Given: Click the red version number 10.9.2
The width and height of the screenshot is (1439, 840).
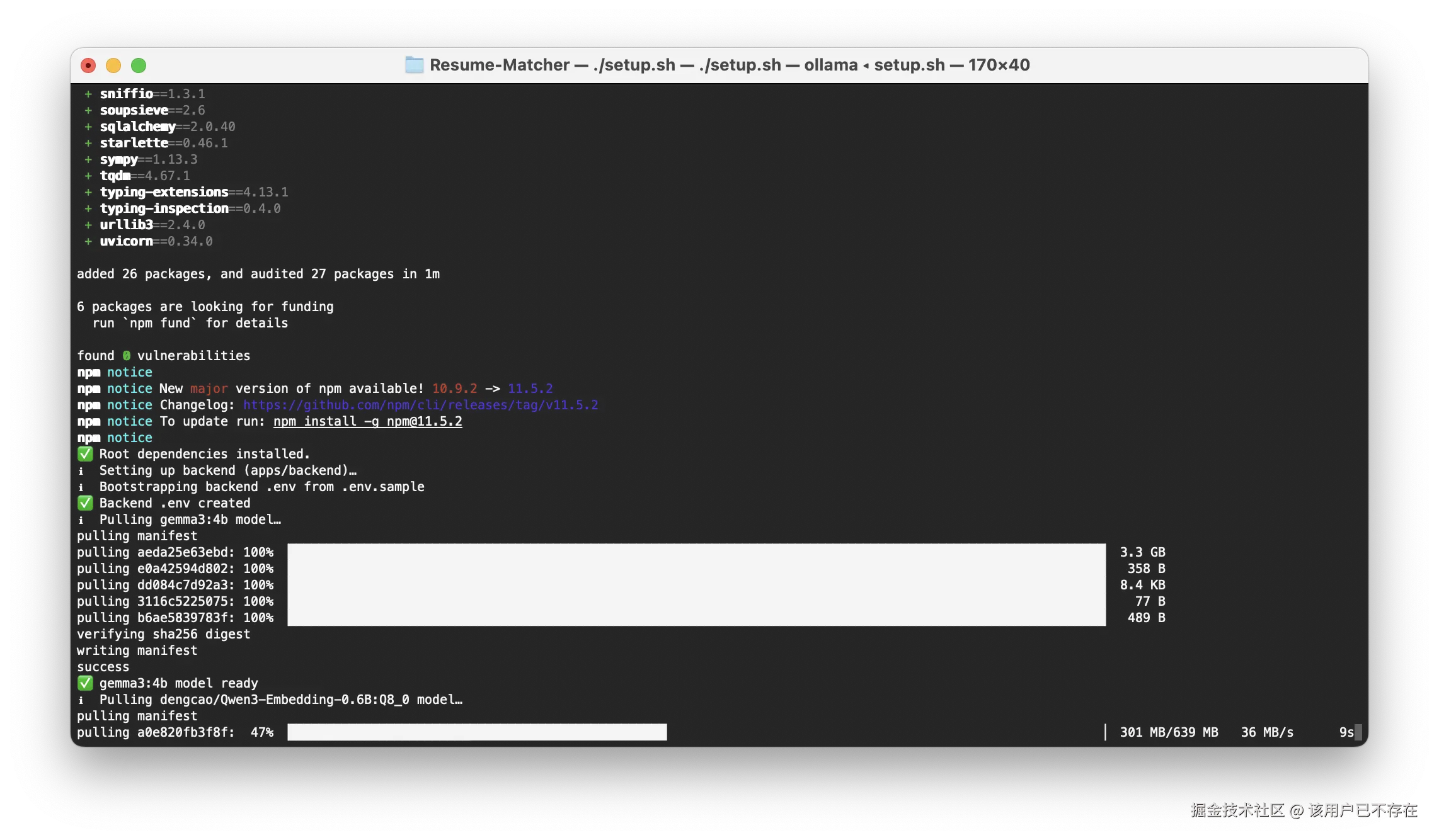Looking at the screenshot, I should coord(454,389).
